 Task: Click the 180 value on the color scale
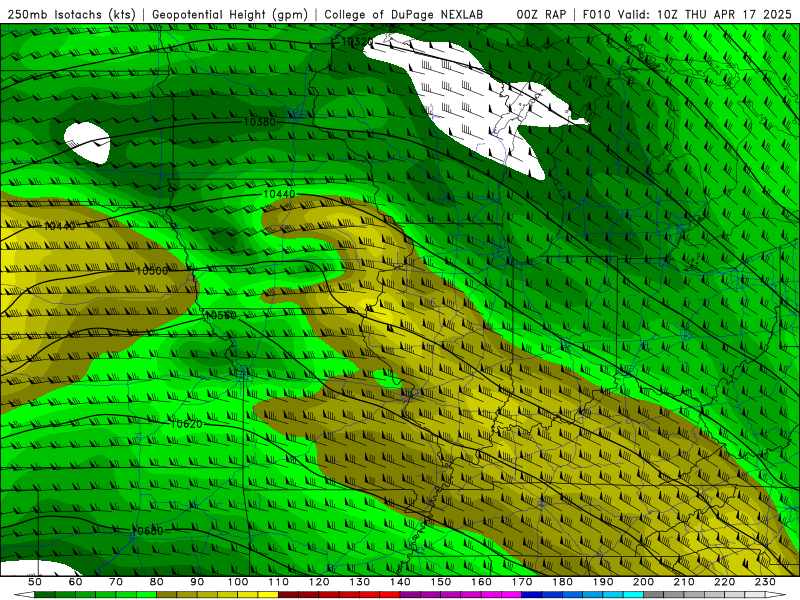coord(562,582)
